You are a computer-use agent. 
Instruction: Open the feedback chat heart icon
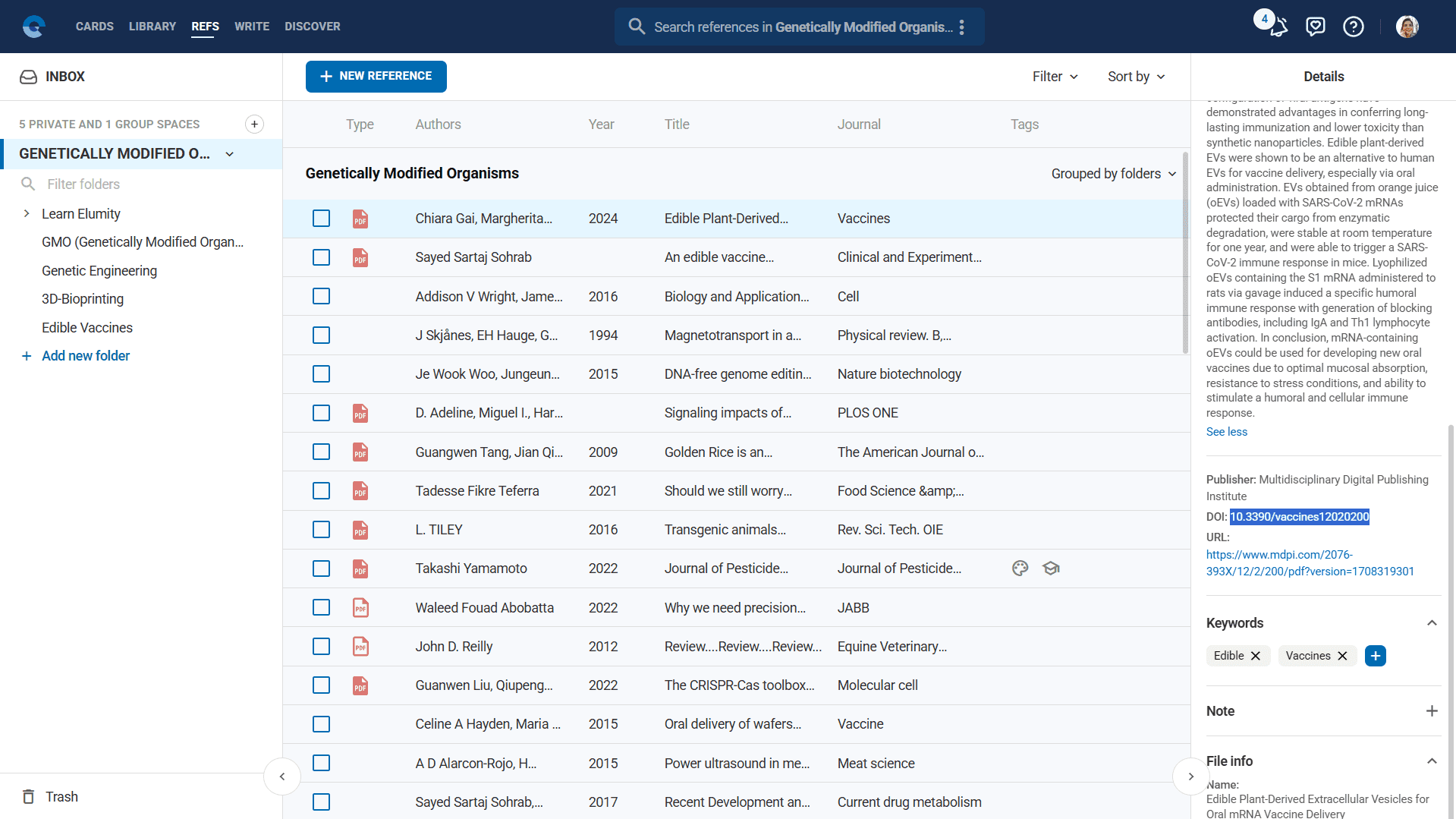coord(1315,27)
